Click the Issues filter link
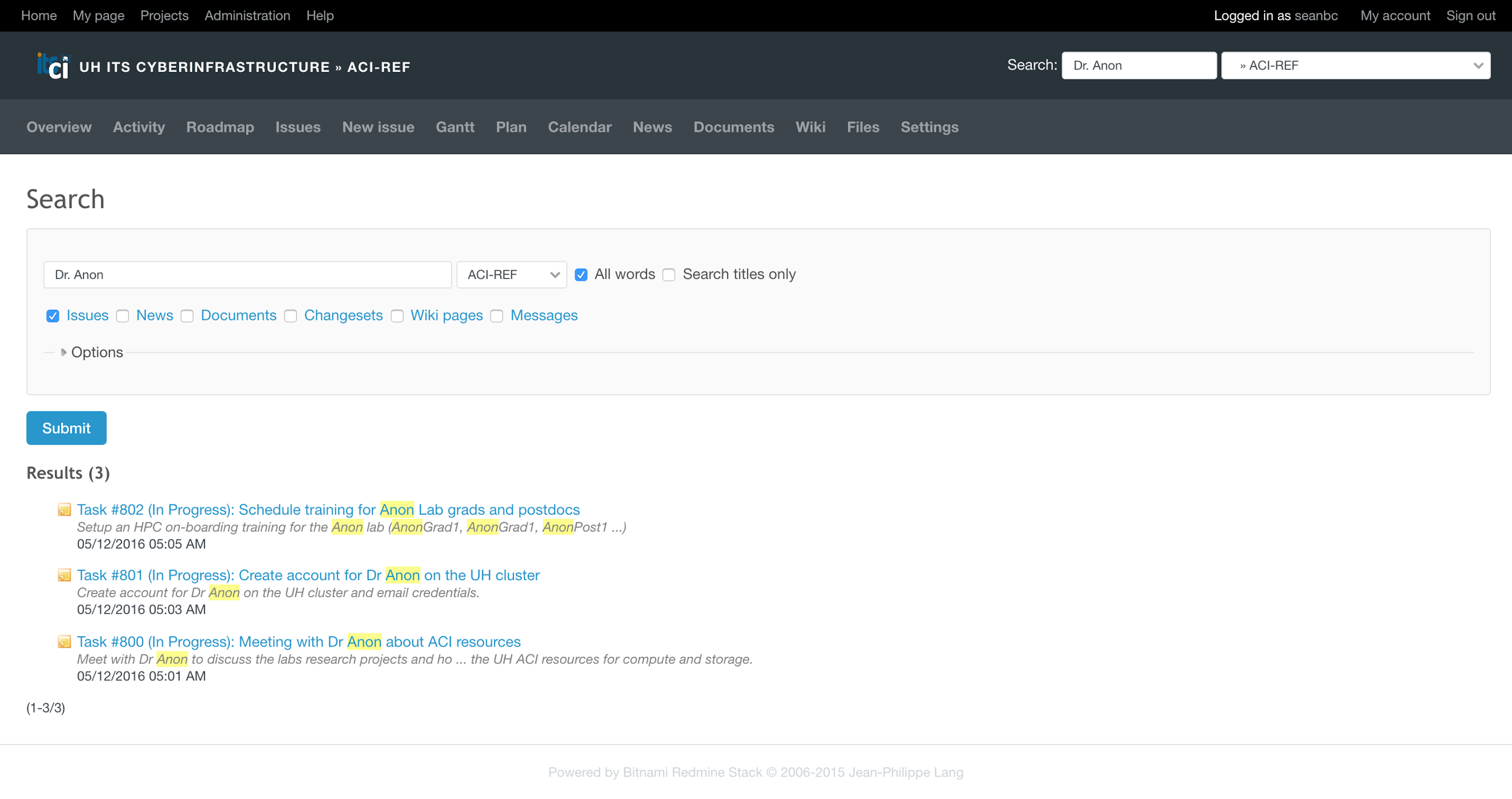The height and width of the screenshot is (799, 1512). 88,316
